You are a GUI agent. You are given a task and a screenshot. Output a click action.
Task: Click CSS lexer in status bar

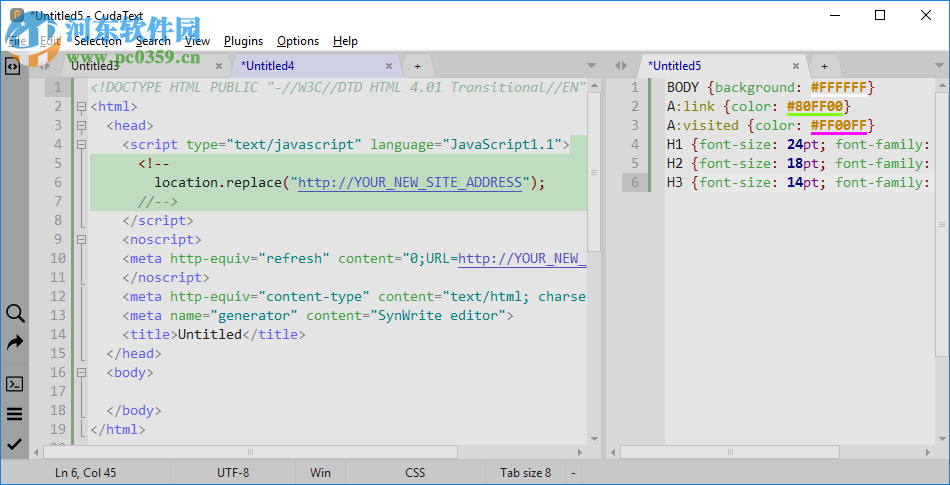point(416,473)
